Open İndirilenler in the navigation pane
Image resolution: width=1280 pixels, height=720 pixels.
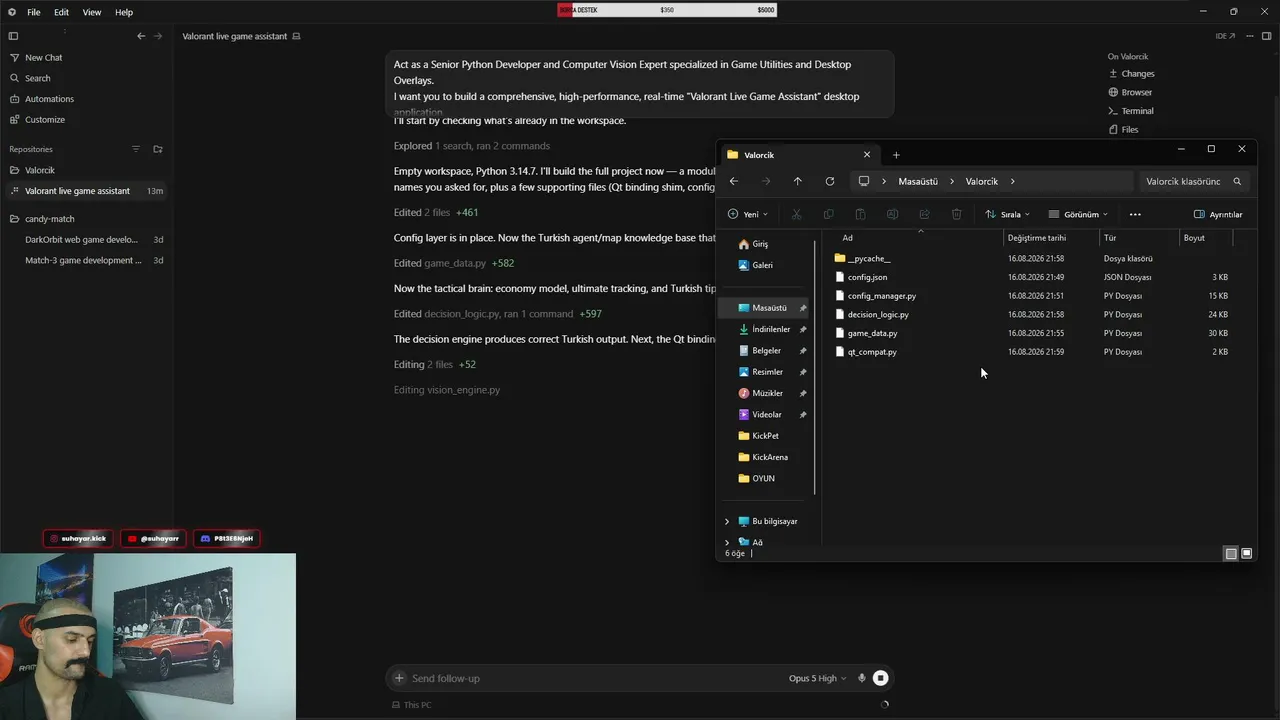[764, 329]
